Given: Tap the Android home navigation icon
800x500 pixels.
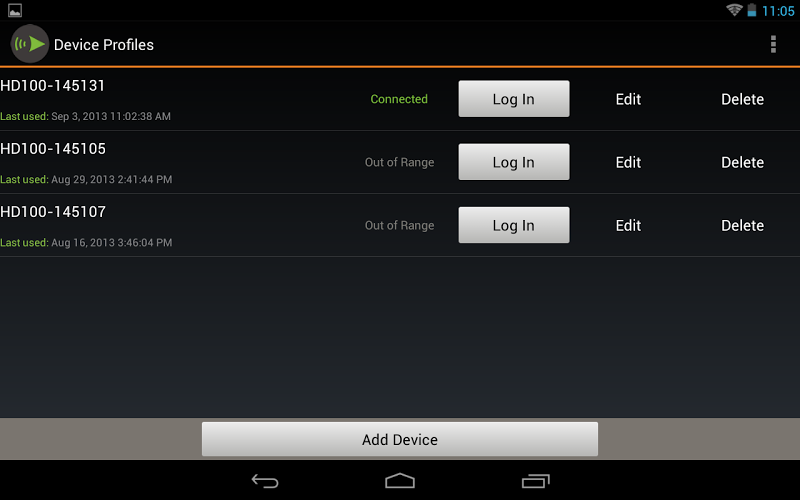Looking at the screenshot, I should 399,481.
